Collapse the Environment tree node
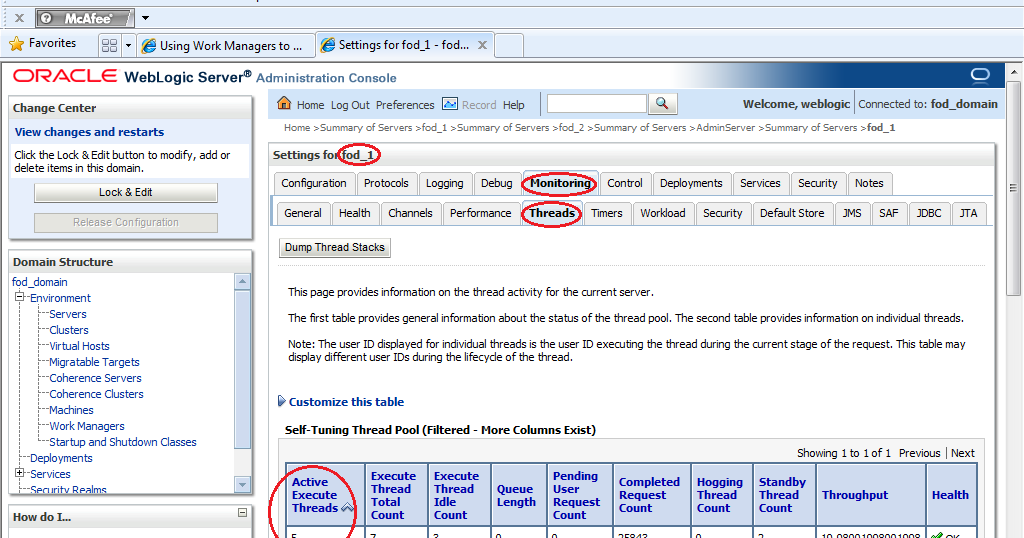Screen dimensions: 1024x538 [20, 297]
